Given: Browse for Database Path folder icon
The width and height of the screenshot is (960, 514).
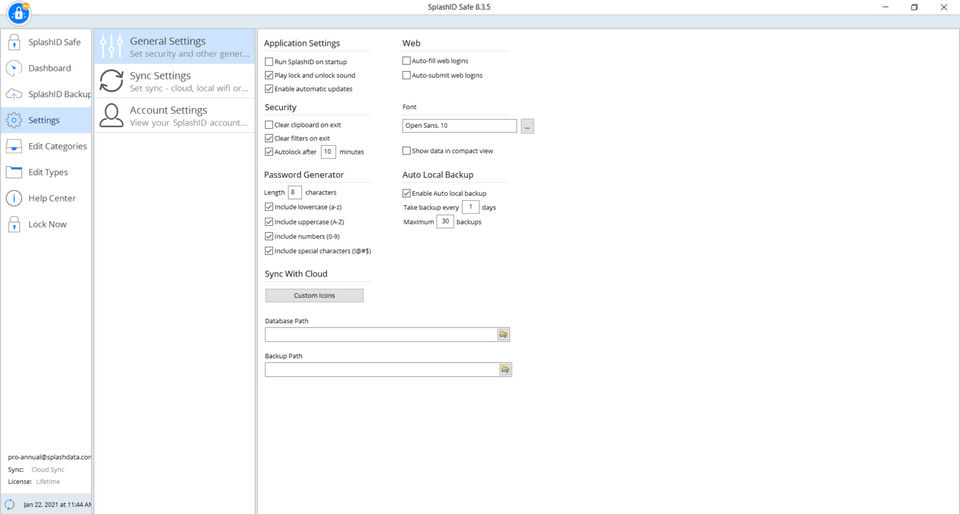Looking at the screenshot, I should coord(503,334).
